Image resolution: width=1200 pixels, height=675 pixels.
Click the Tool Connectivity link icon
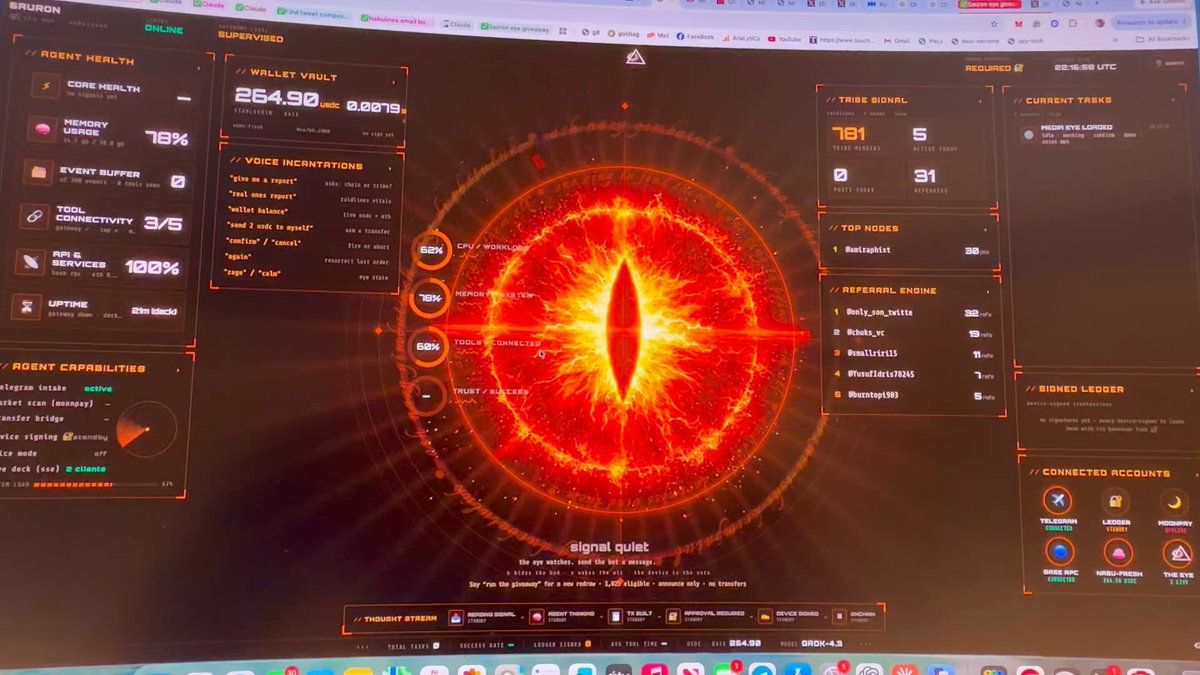click(x=36, y=216)
